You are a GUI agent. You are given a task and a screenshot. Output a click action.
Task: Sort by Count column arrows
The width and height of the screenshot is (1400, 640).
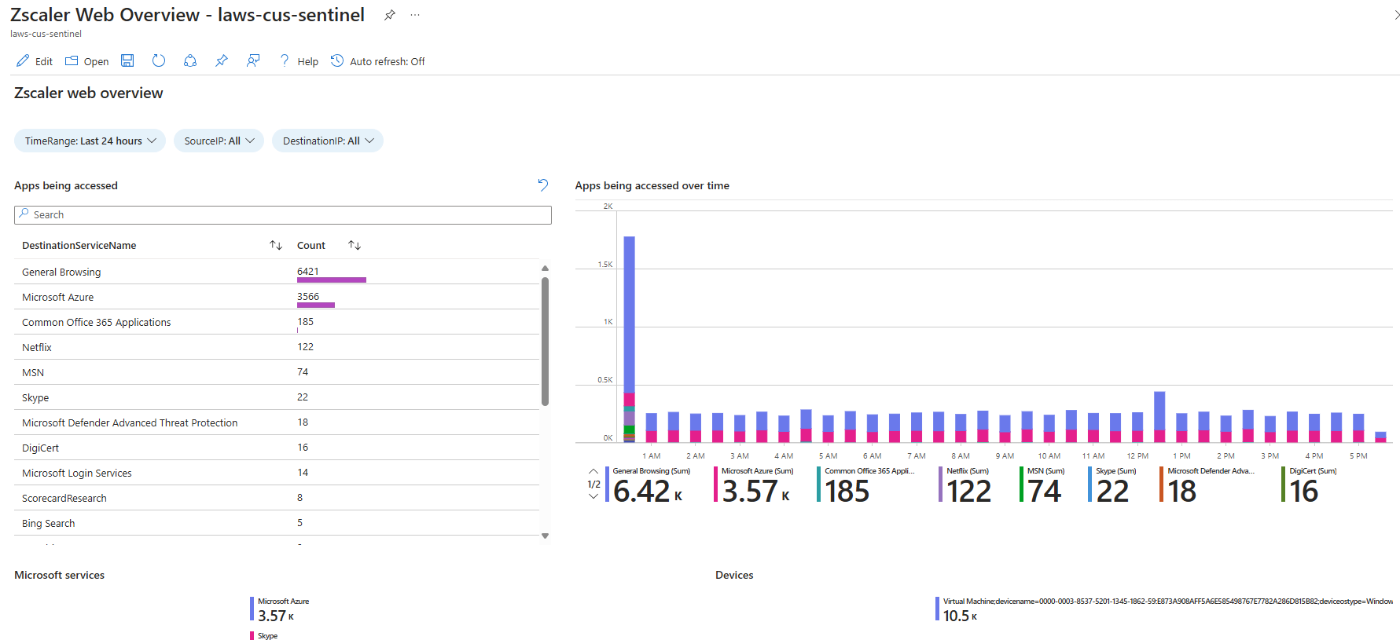pos(354,245)
